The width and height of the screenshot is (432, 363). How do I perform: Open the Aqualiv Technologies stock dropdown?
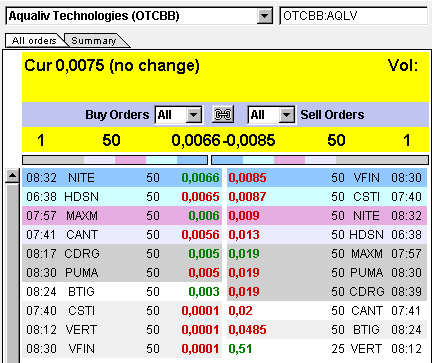pos(265,16)
